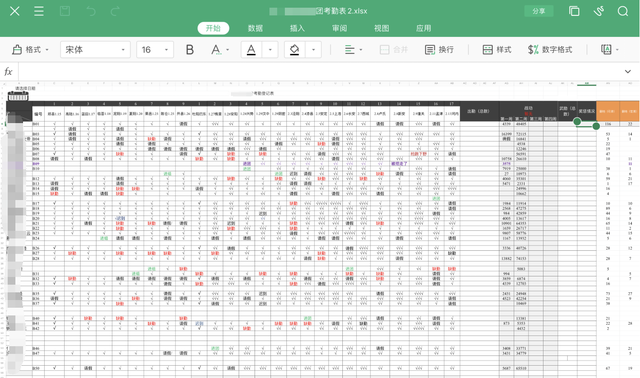Expand the fill color dropdown arrow
The height and width of the screenshot is (378, 640).
[313, 50]
